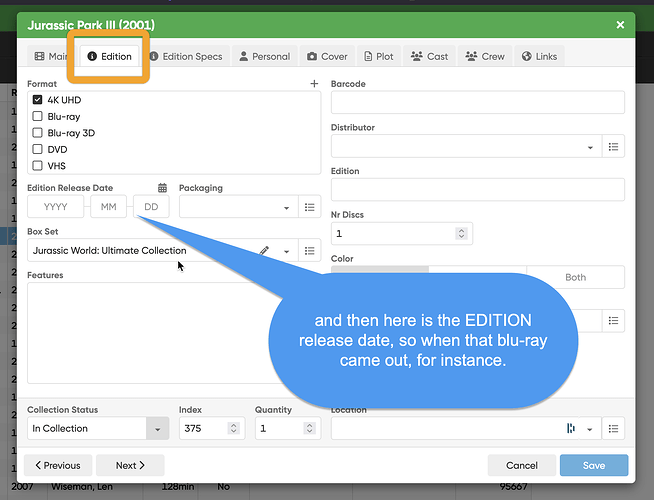Open the Distributor list manager icon
654x500 pixels.
point(614,147)
